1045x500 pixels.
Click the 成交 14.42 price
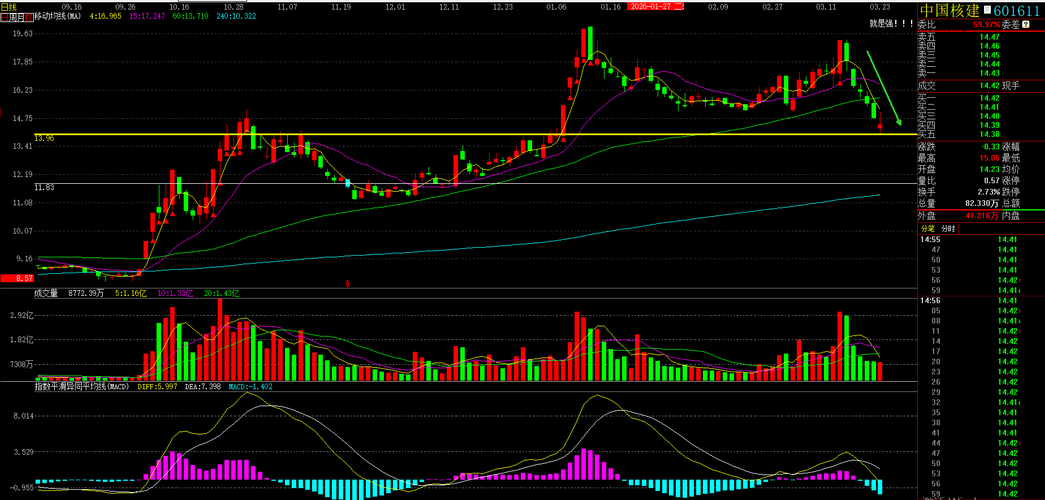pos(988,85)
